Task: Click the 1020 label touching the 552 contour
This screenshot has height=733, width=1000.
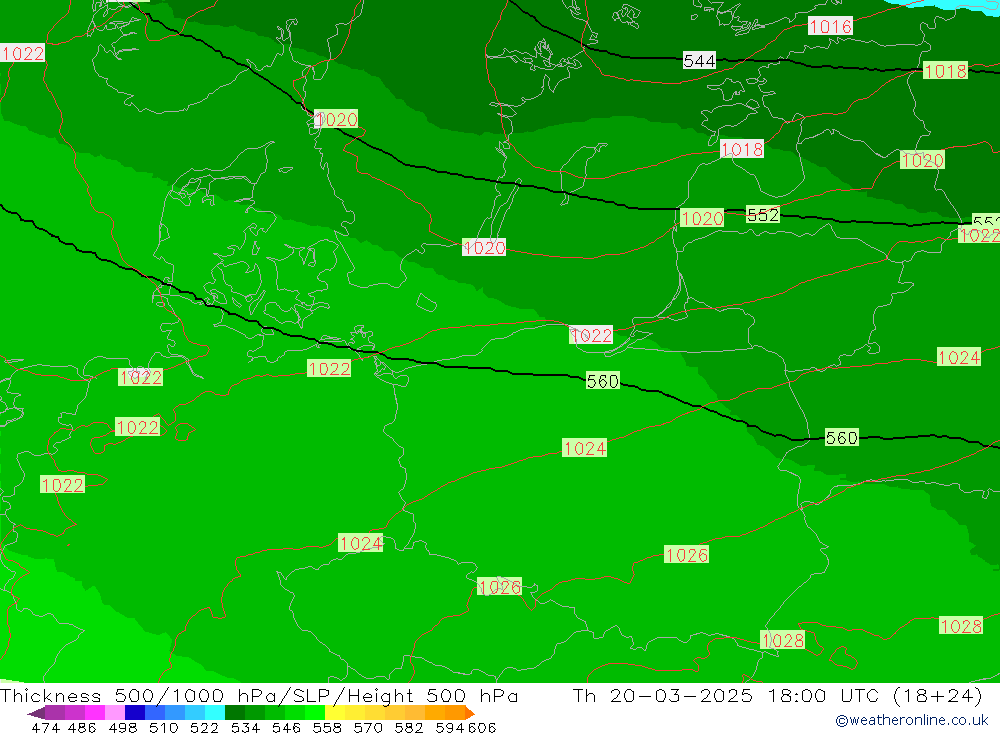Action: pos(702,219)
